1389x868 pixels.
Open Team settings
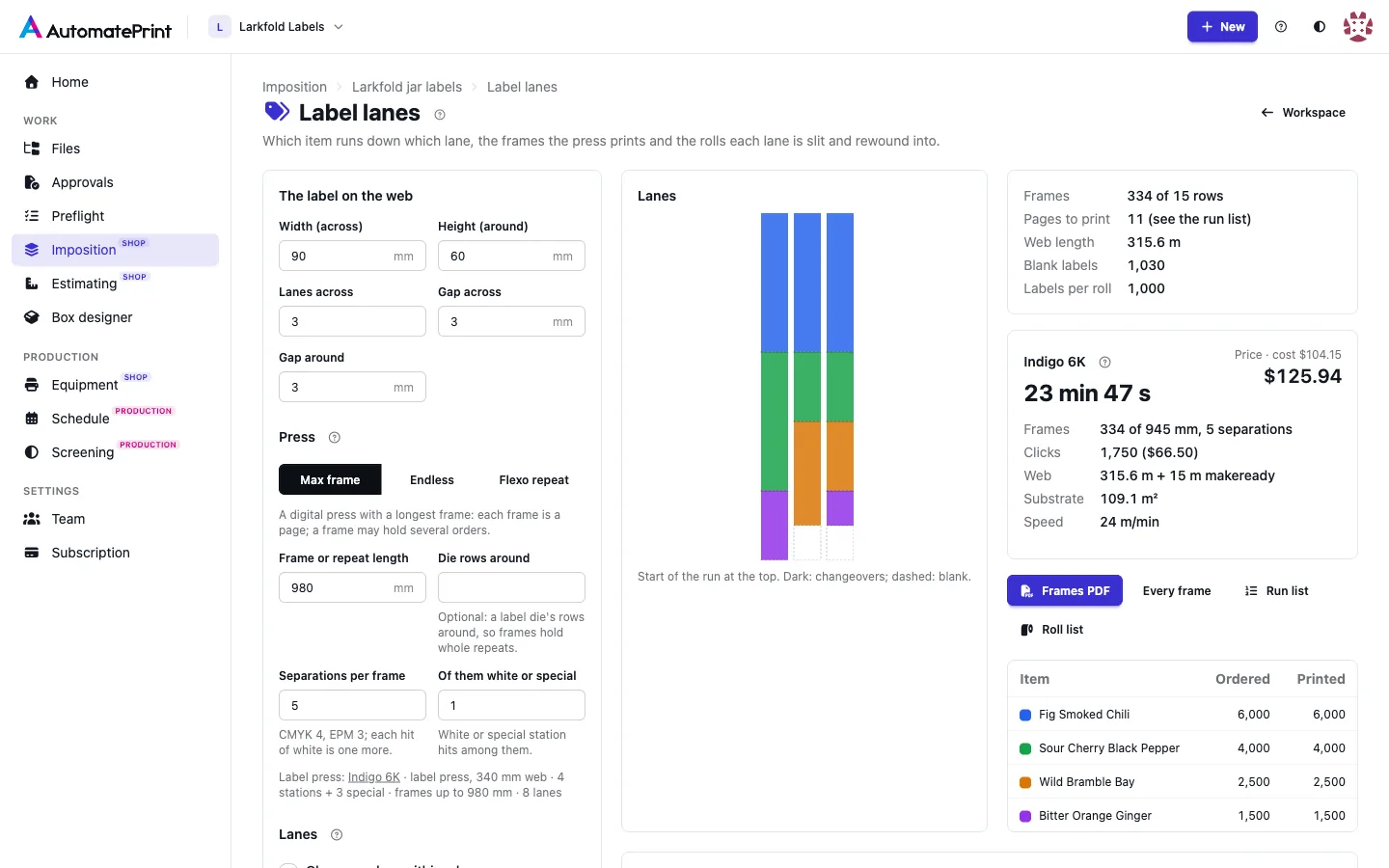coord(115,519)
